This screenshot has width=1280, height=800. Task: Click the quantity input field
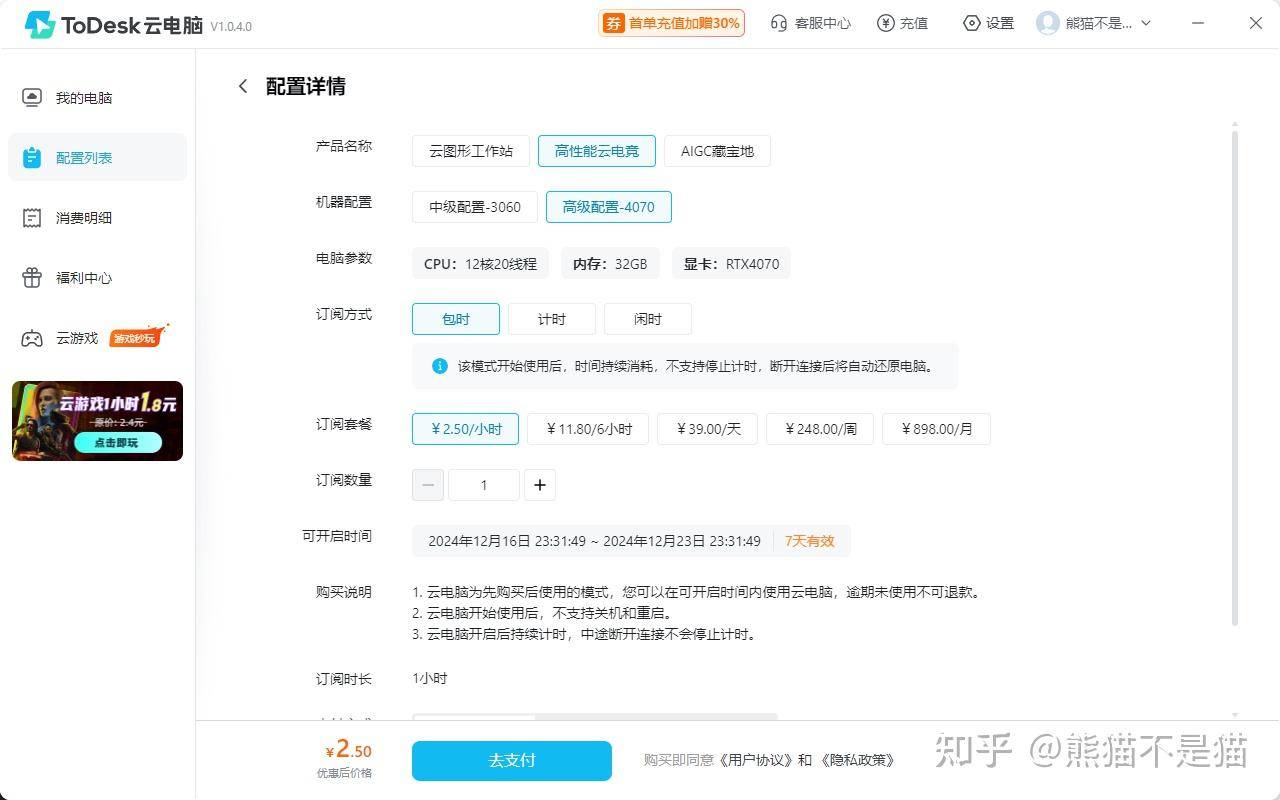tap(484, 485)
